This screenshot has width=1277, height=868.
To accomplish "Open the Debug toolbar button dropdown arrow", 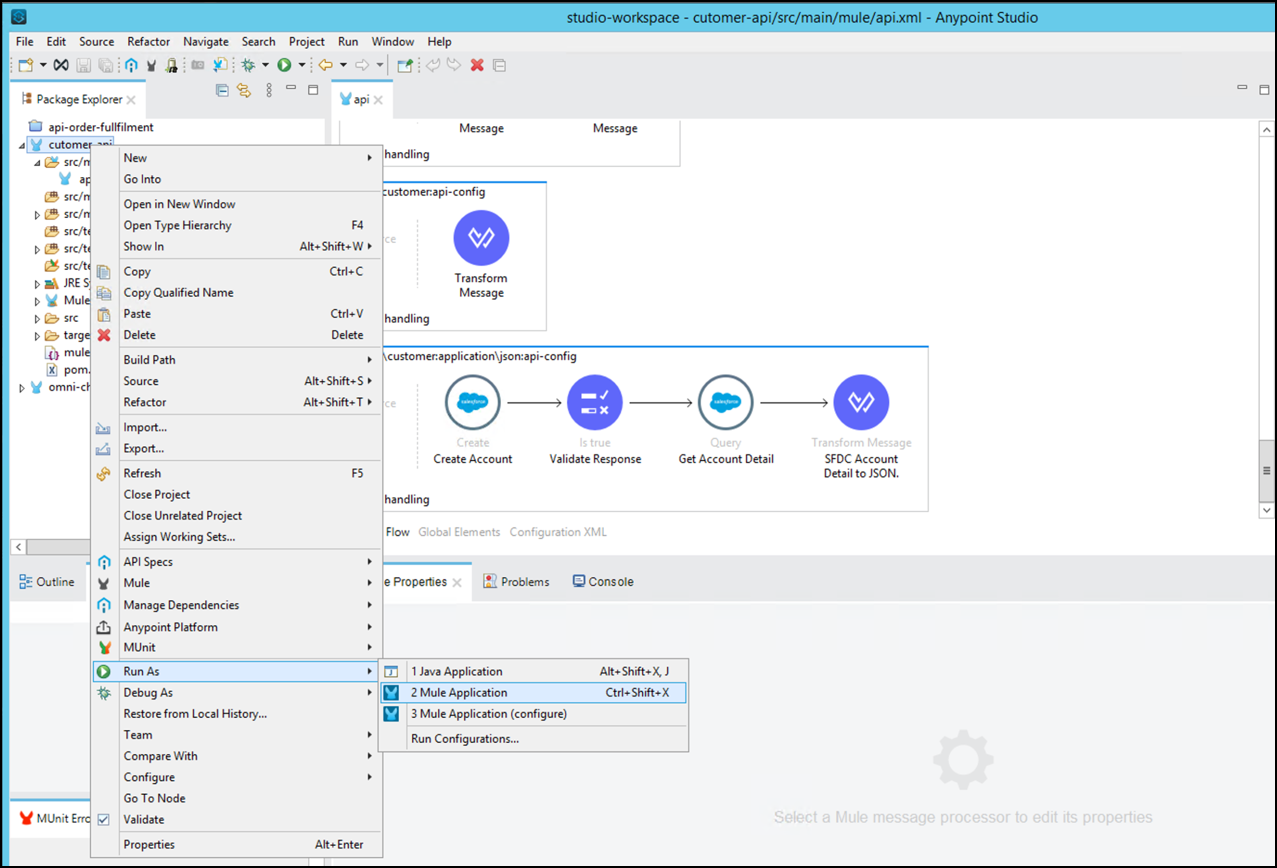I will pyautogui.click(x=265, y=65).
